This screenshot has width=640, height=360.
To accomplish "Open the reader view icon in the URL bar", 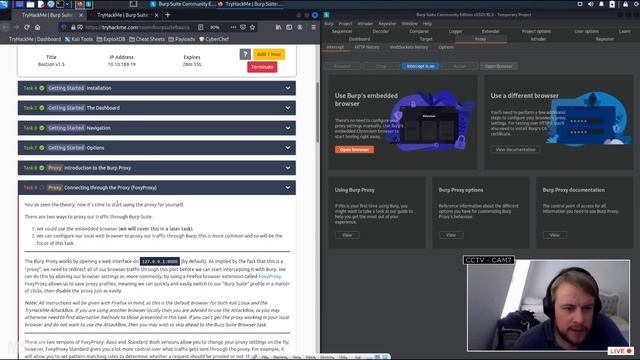I will click(200, 27).
